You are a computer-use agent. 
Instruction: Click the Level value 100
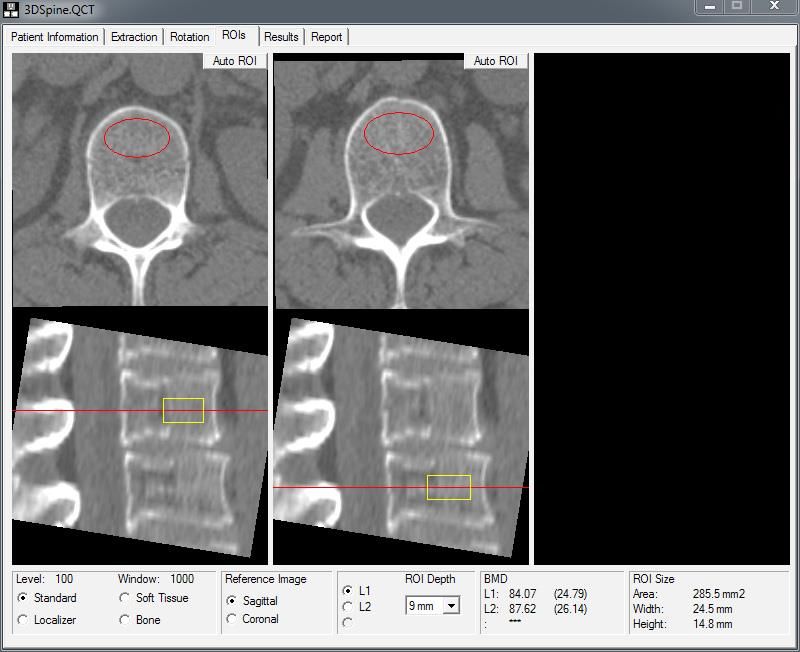[64, 579]
